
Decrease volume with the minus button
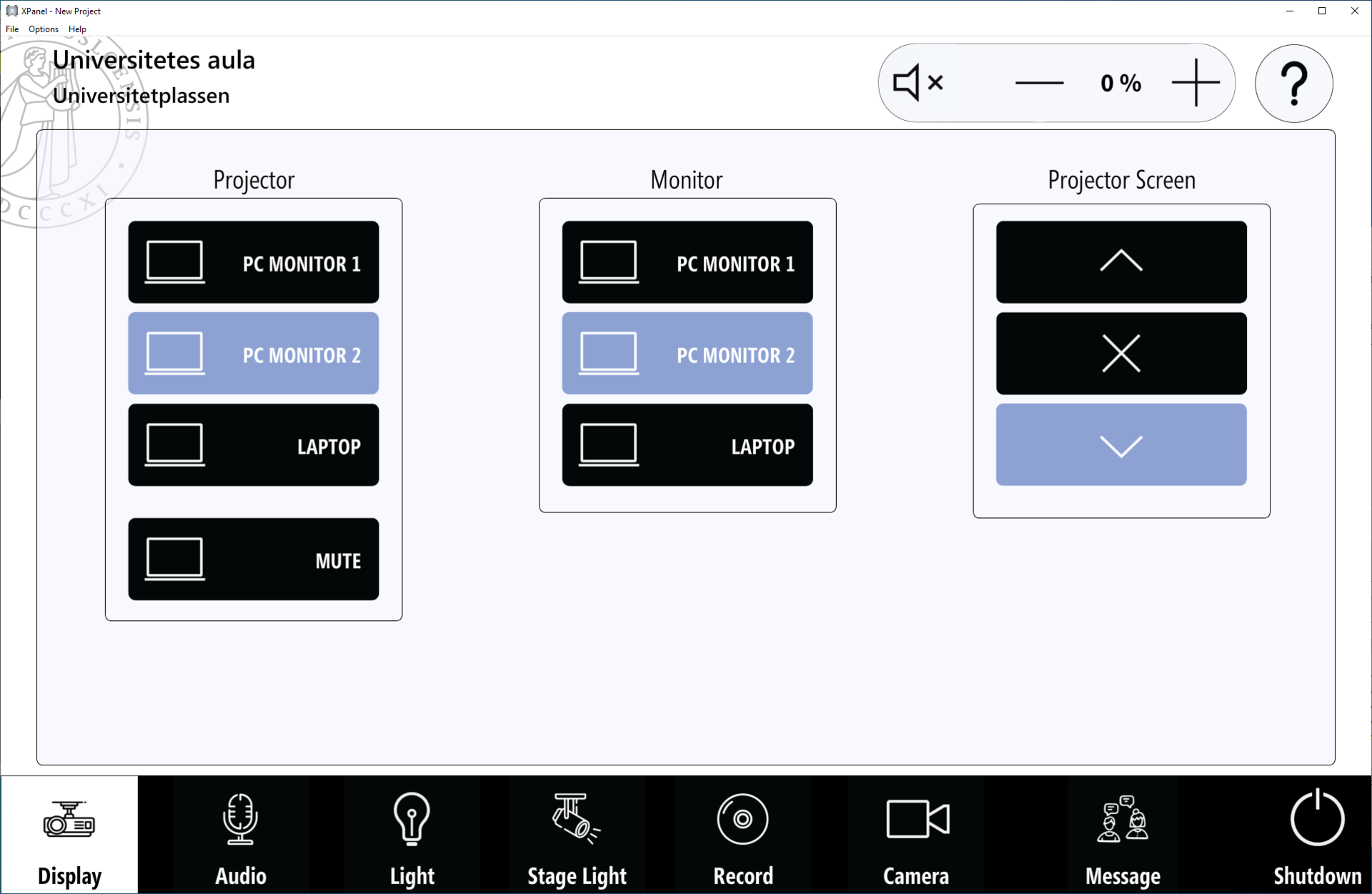pyautogui.click(x=1039, y=83)
